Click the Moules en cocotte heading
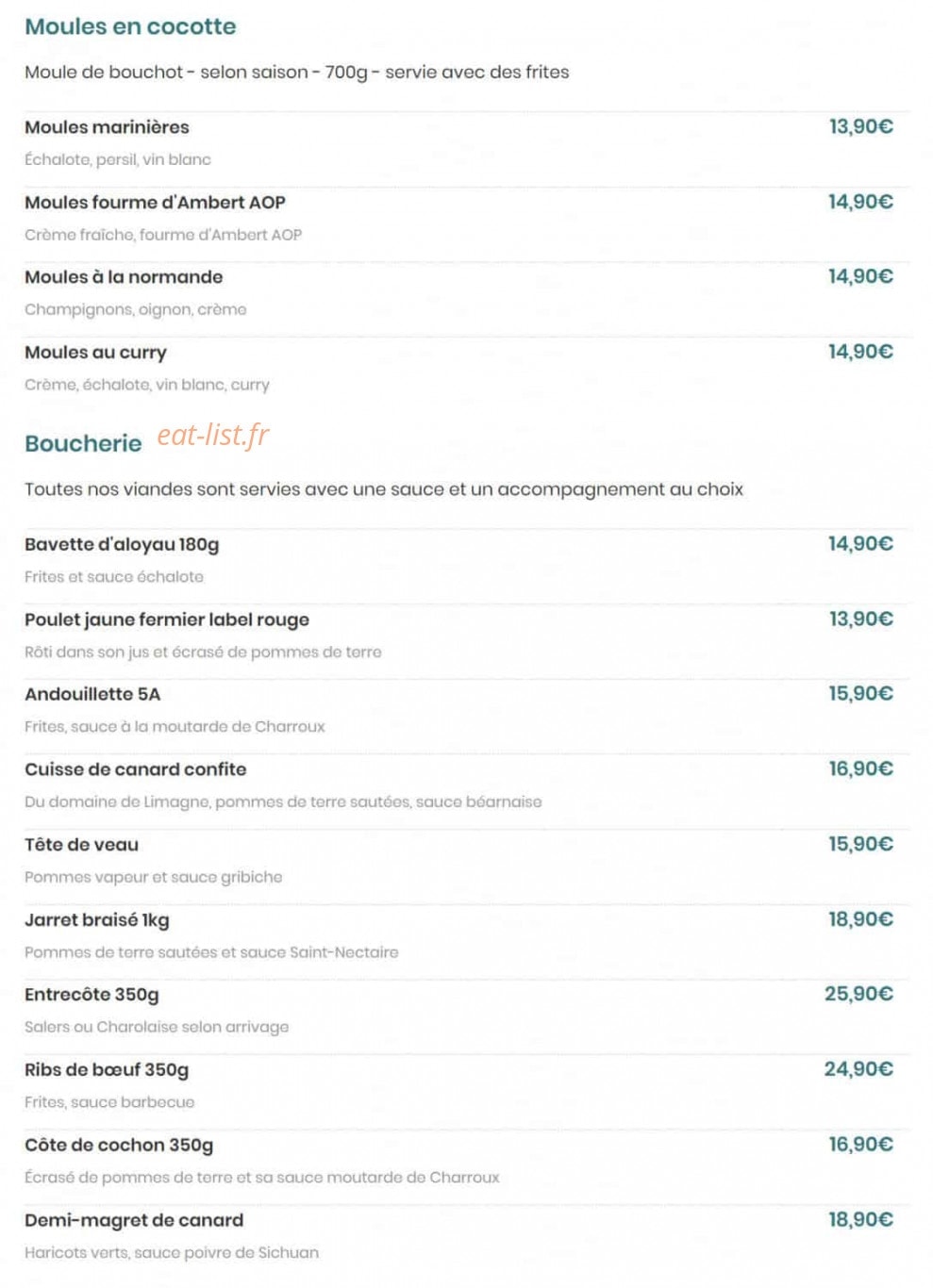The image size is (933, 1288). coord(130,26)
